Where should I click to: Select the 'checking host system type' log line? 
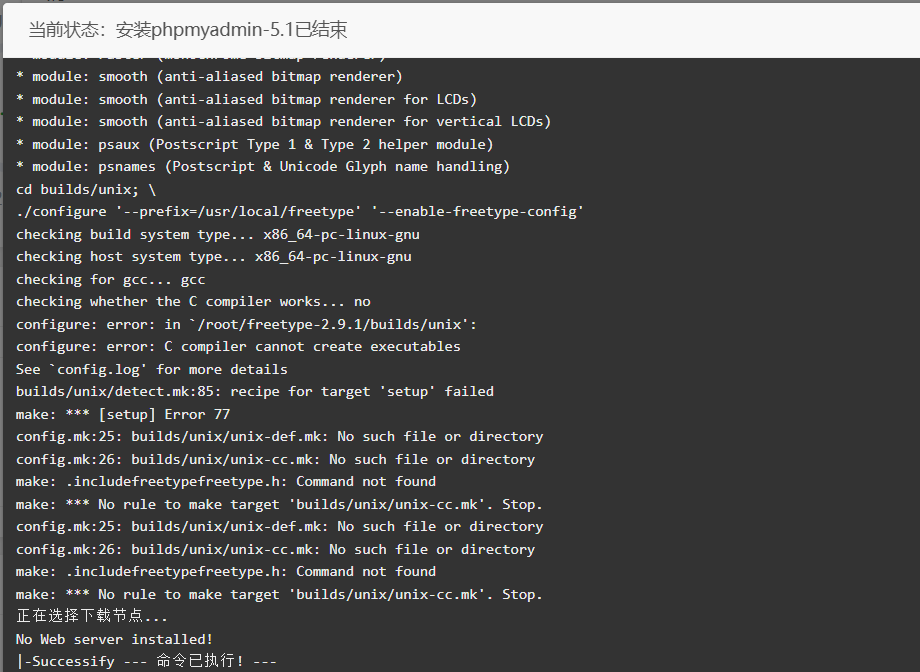pyautogui.click(x=214, y=256)
